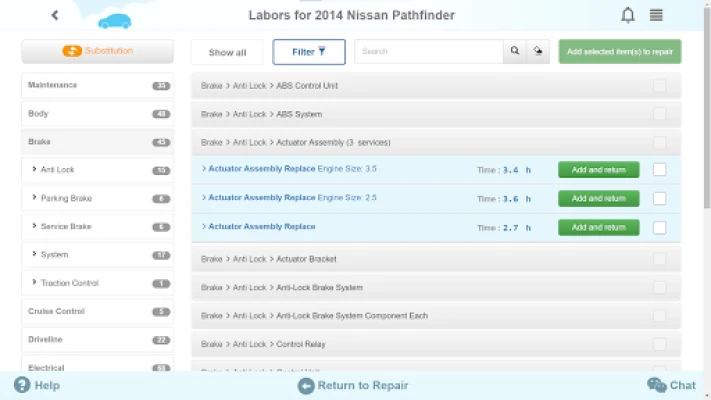Tick the Actuator Assembly group checkbox
This screenshot has width=711, height=400.
659,142
